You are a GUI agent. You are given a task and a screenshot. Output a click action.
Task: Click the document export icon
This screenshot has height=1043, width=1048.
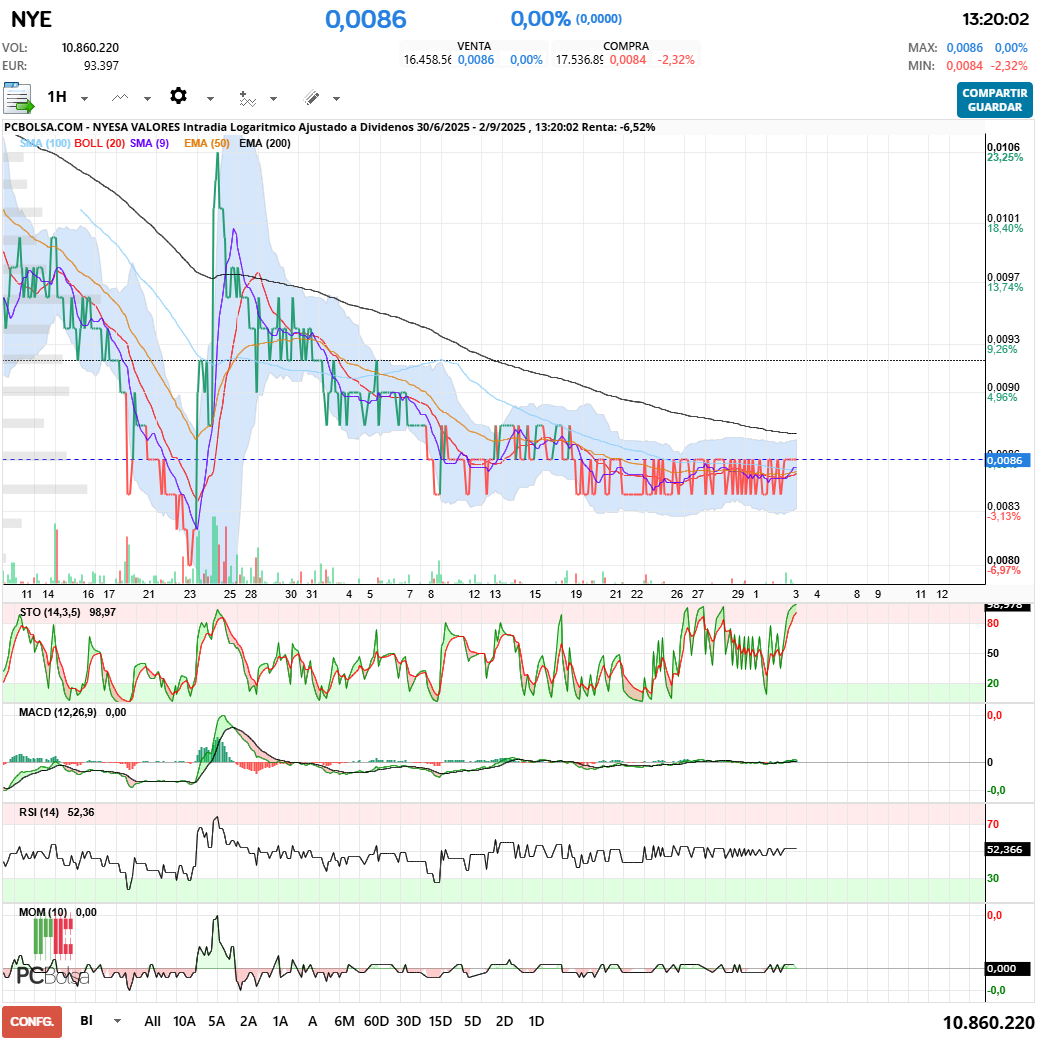(18, 98)
